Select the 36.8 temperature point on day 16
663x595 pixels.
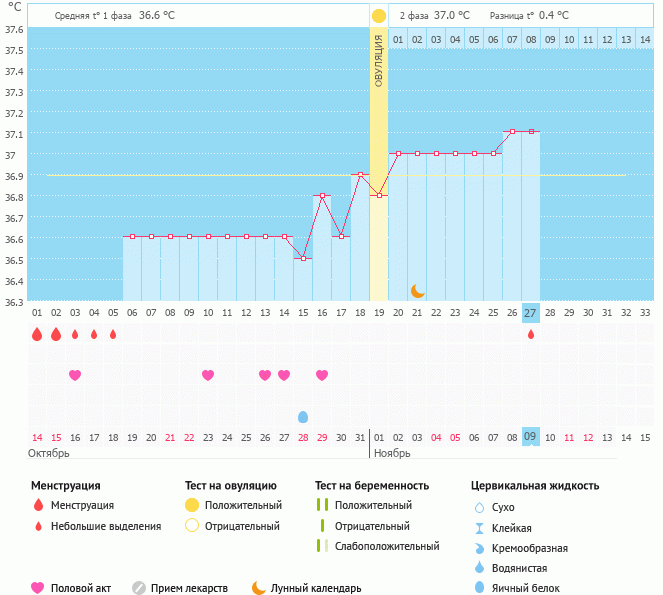tap(322, 196)
